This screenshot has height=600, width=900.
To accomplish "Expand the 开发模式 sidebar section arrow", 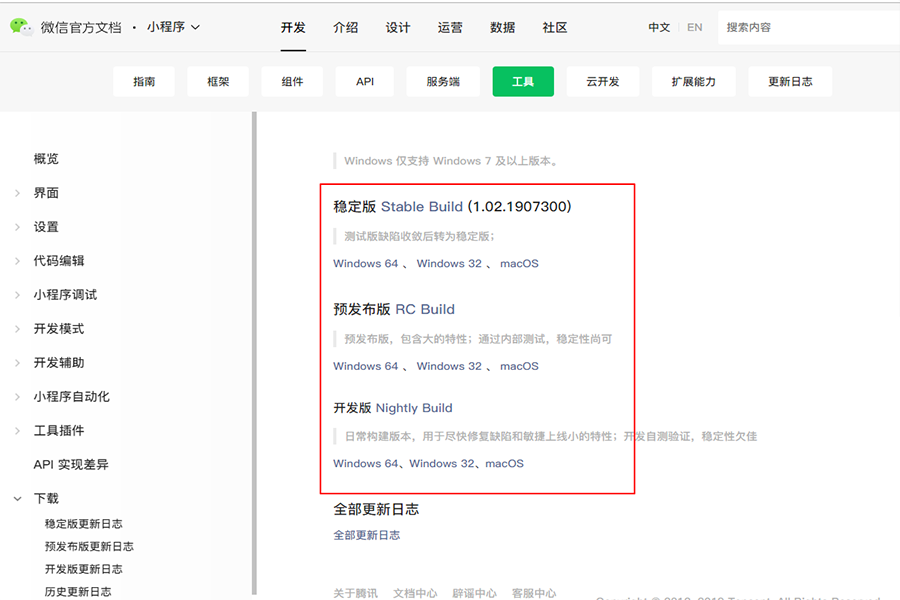I will click(x=17, y=329).
